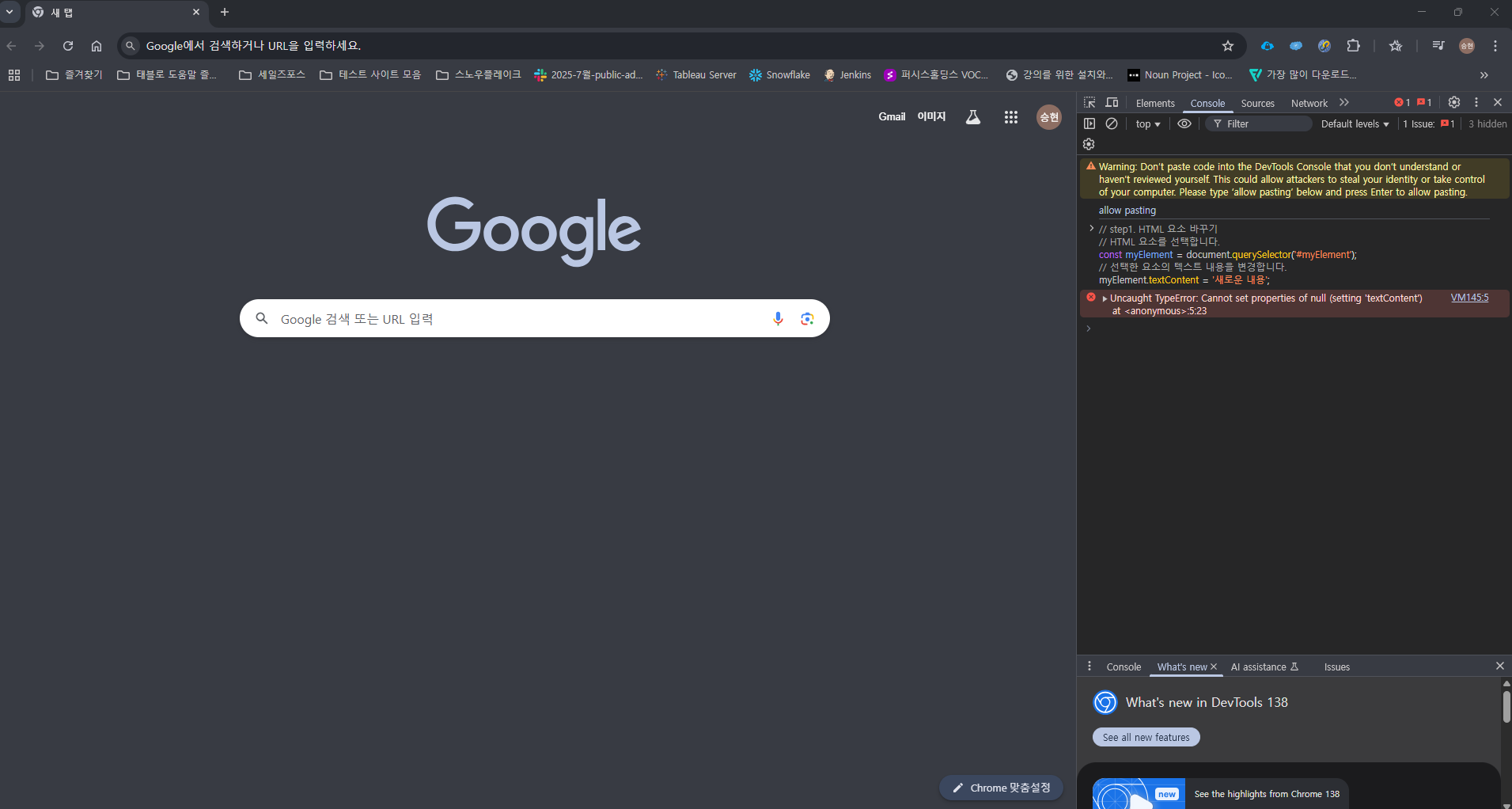The width and height of the screenshot is (1512, 809).
Task: Open the Tableau Server bookmark
Action: pyautogui.click(x=696, y=75)
